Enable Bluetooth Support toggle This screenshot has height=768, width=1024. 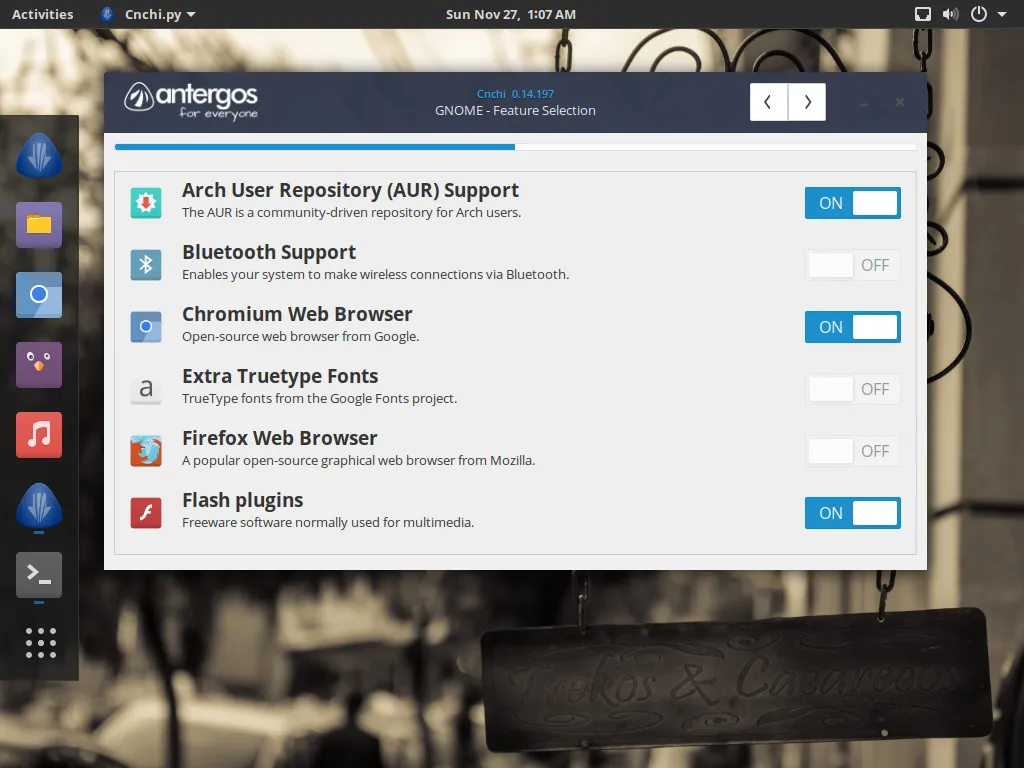click(852, 264)
